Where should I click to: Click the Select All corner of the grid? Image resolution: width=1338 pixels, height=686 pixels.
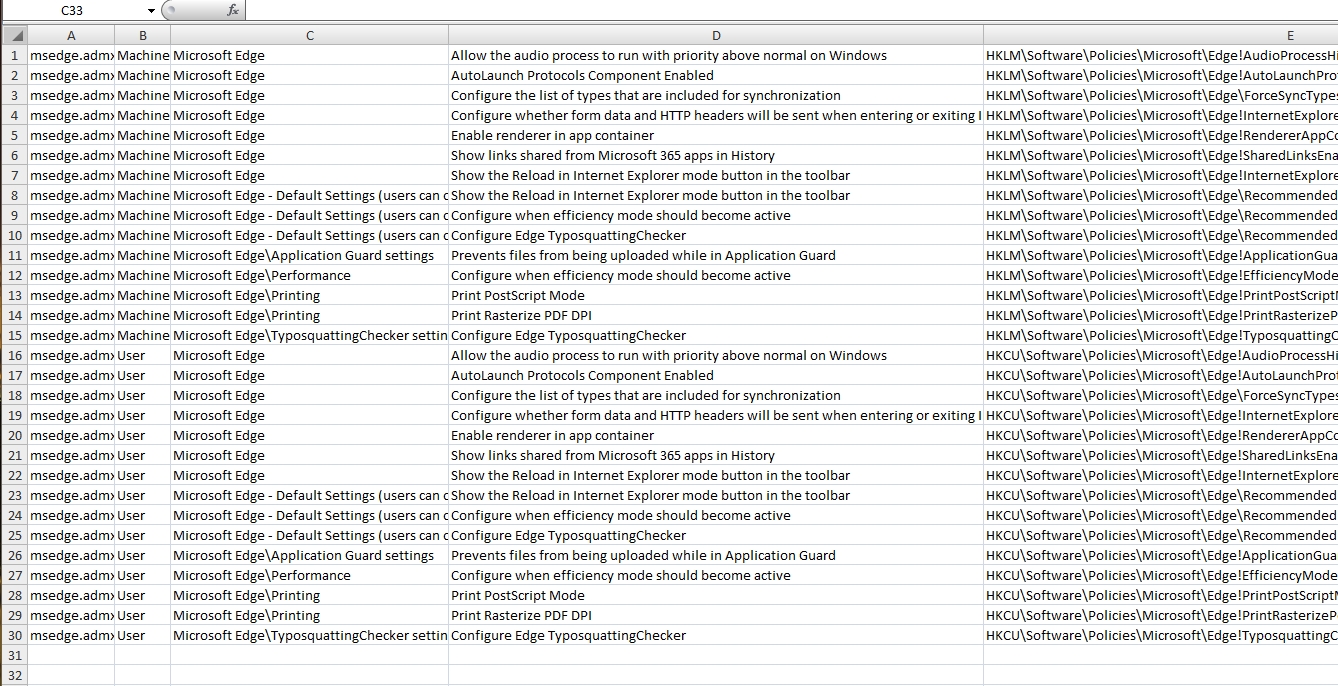[14, 35]
